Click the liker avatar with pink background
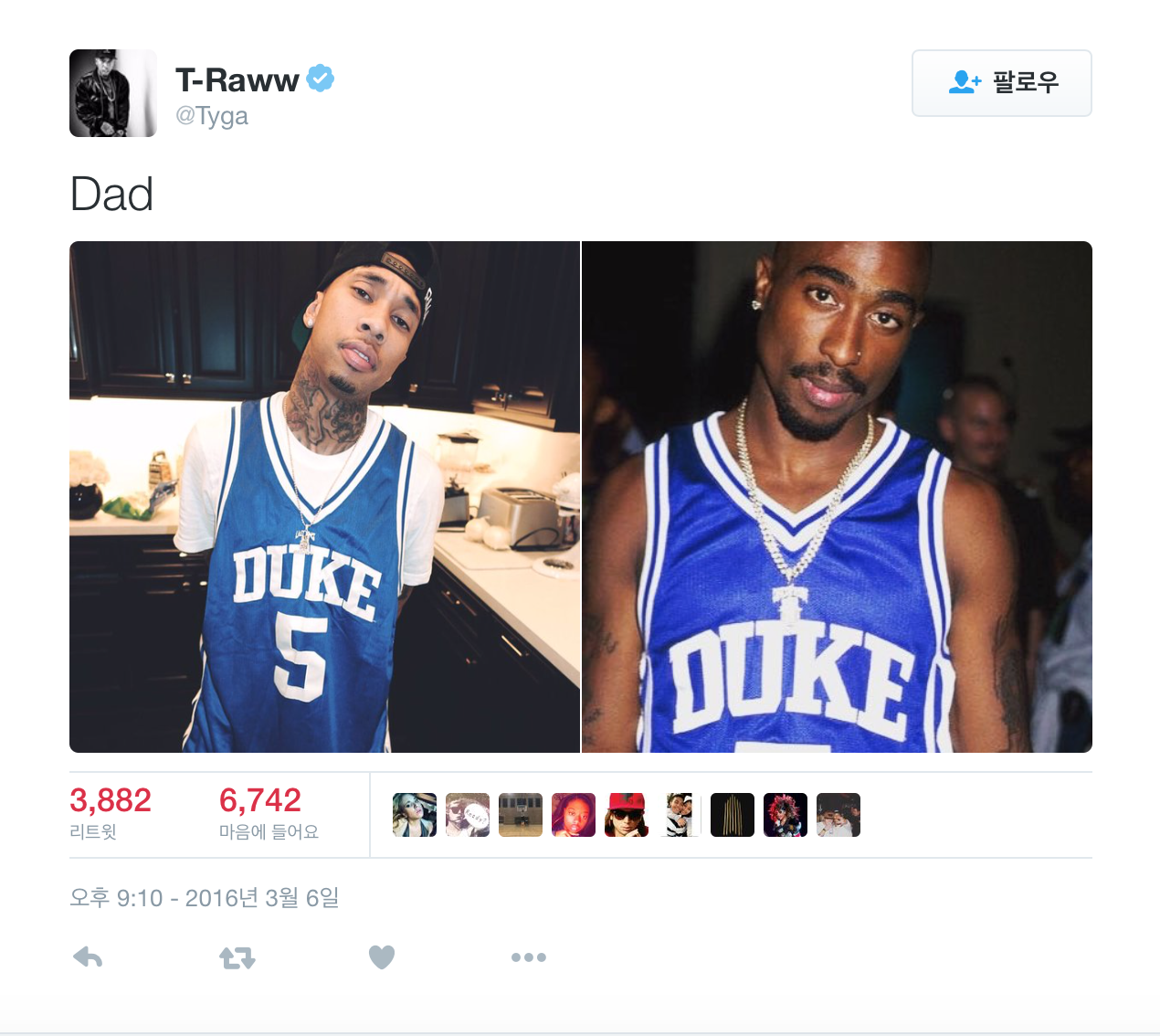 [x=574, y=815]
